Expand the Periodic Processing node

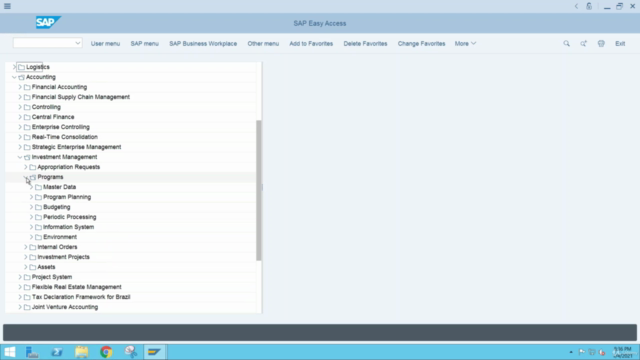coord(31,217)
